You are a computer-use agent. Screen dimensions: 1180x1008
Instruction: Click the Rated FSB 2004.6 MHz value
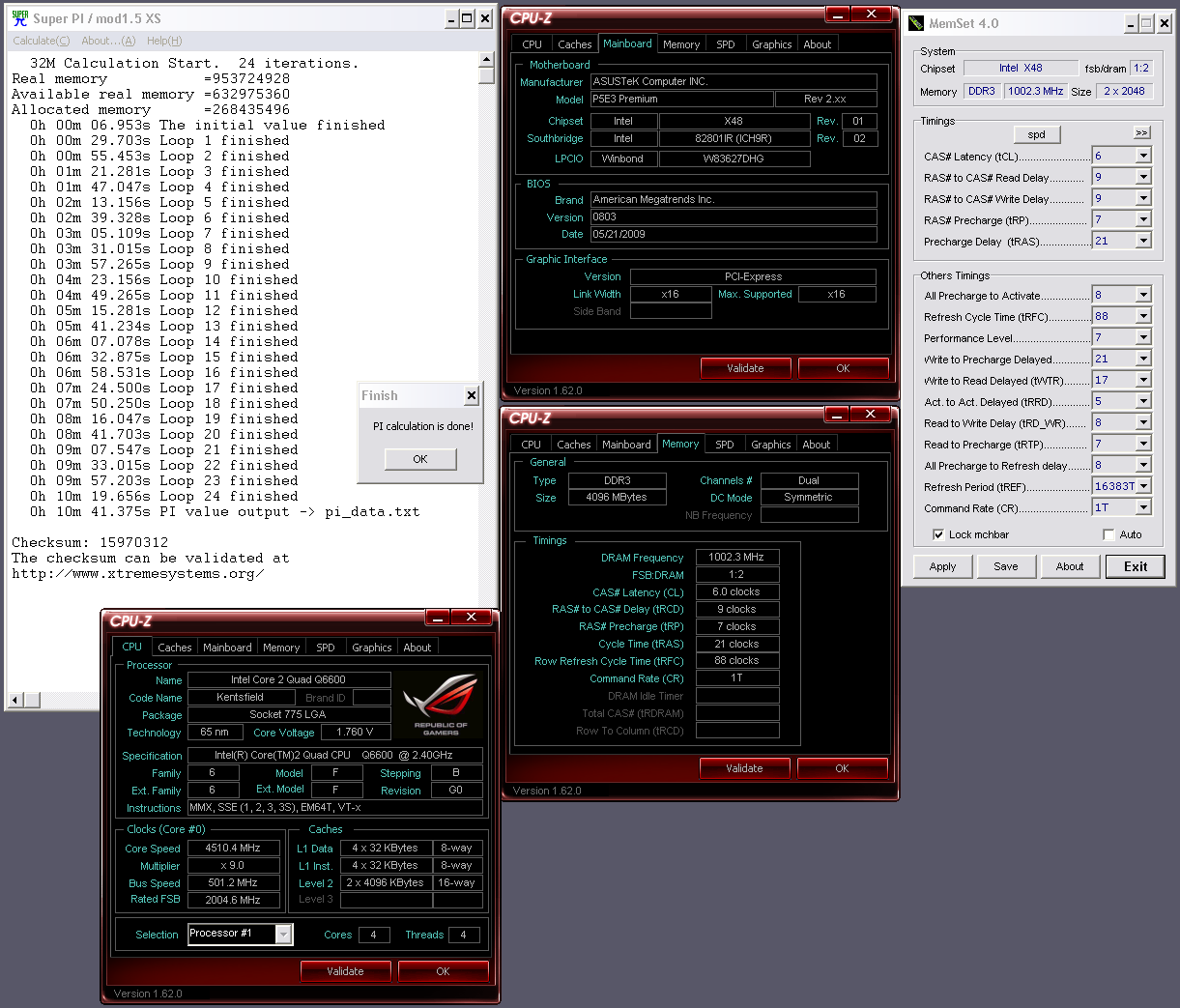pyautogui.click(x=233, y=900)
